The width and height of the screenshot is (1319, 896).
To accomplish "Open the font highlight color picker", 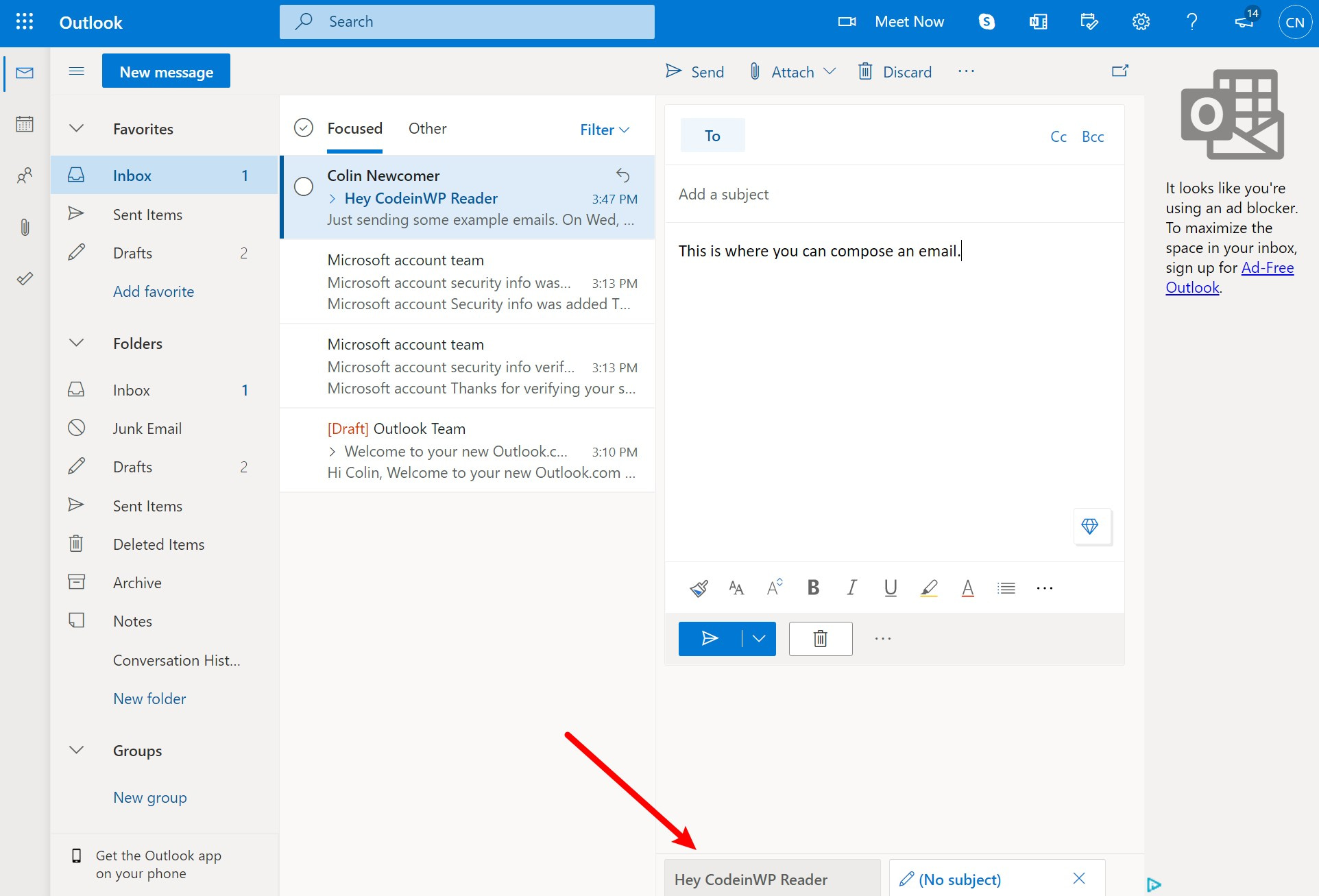I will click(x=929, y=588).
